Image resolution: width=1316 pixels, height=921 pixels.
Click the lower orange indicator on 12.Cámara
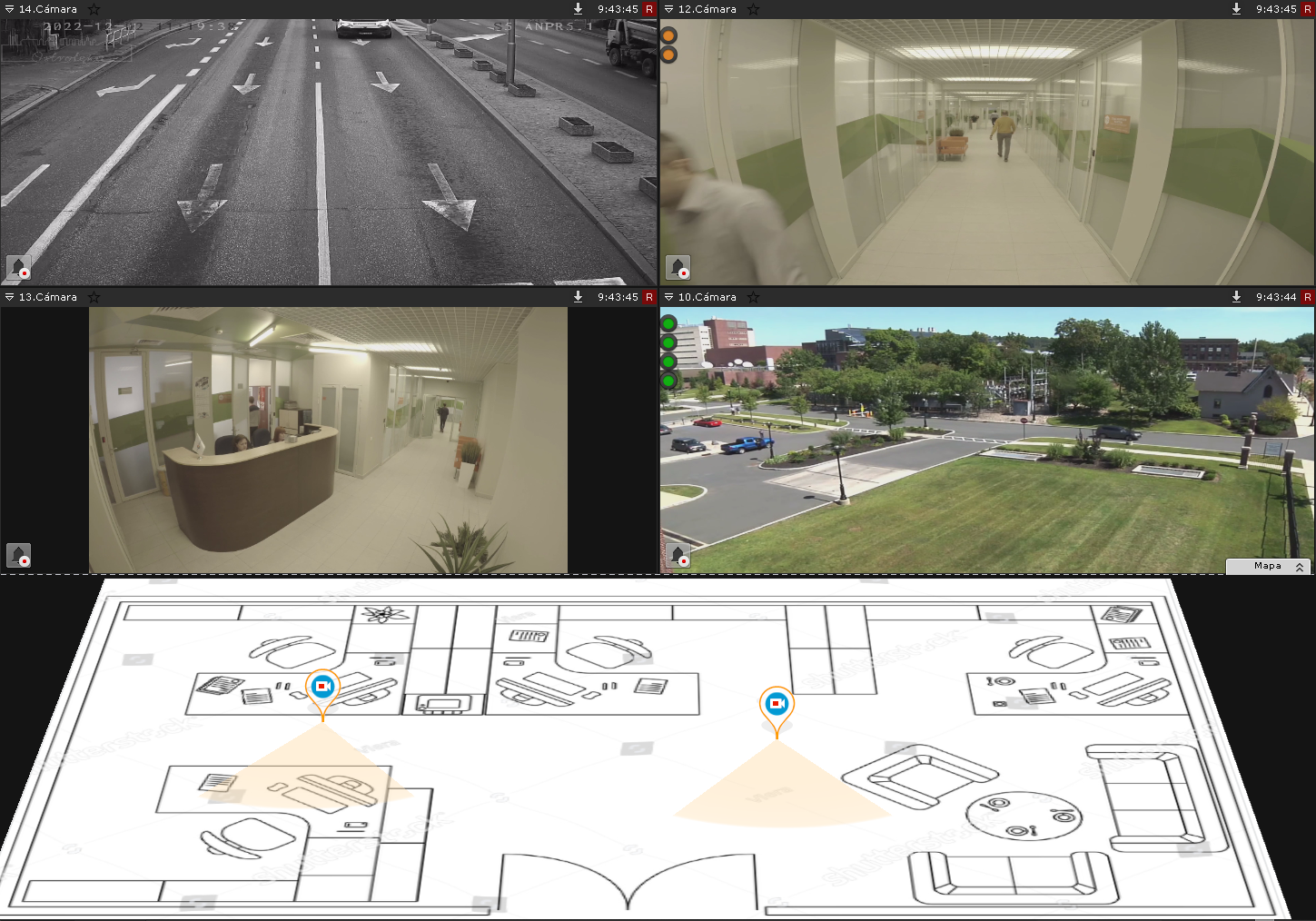(669, 55)
